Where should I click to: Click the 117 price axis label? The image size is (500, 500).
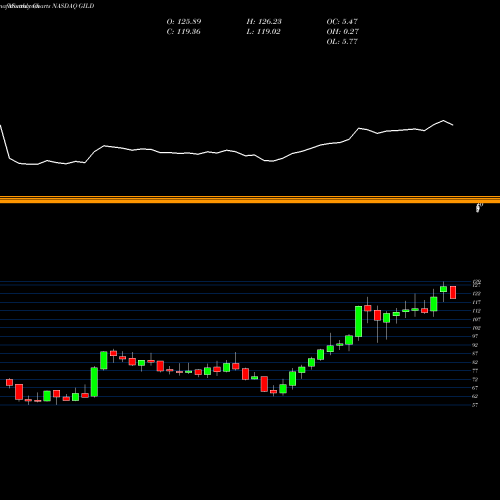[x=477, y=302]
